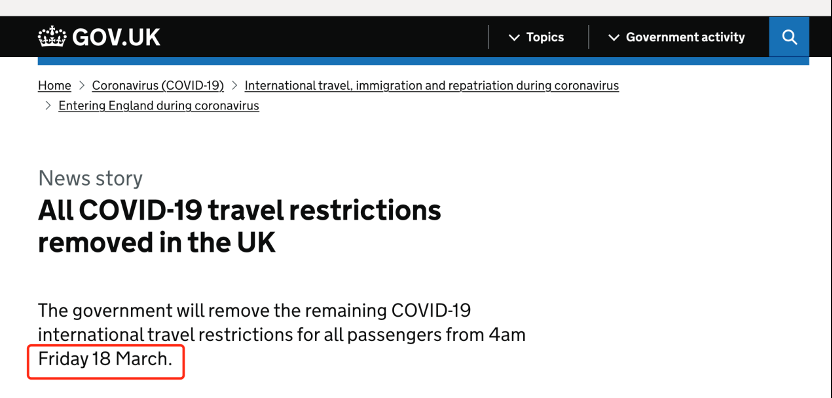832x398 pixels.
Task: Open the Coronavirus (COVID-19) breadcrumb link
Action: 158,85
